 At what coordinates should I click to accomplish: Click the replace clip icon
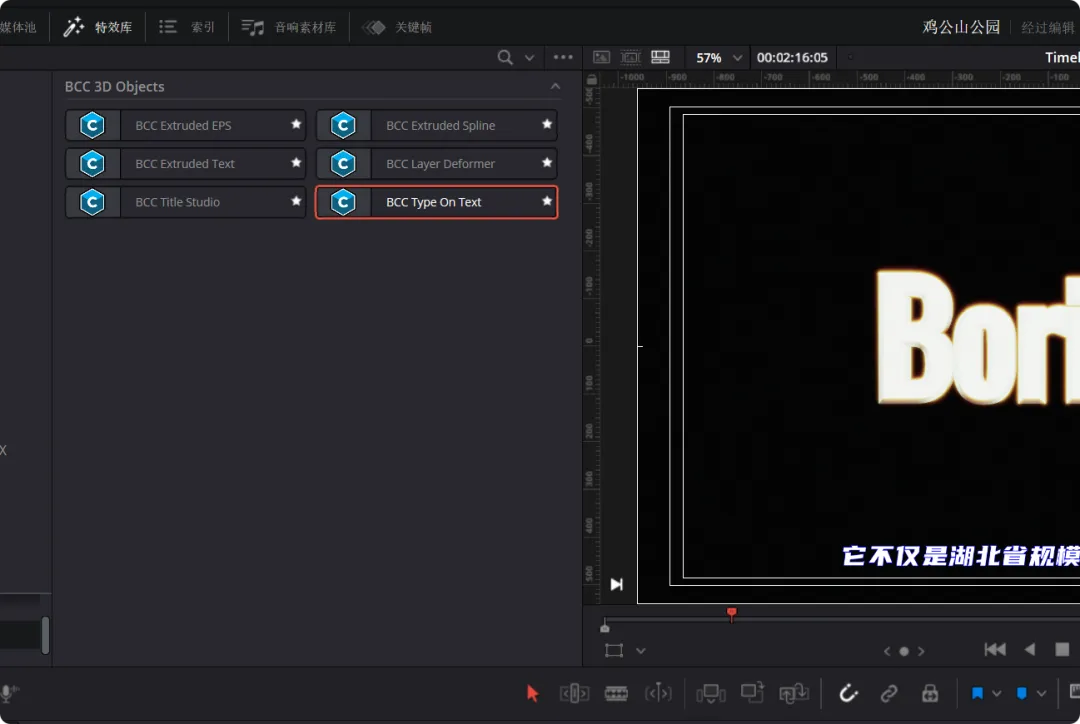pyautogui.click(x=793, y=693)
